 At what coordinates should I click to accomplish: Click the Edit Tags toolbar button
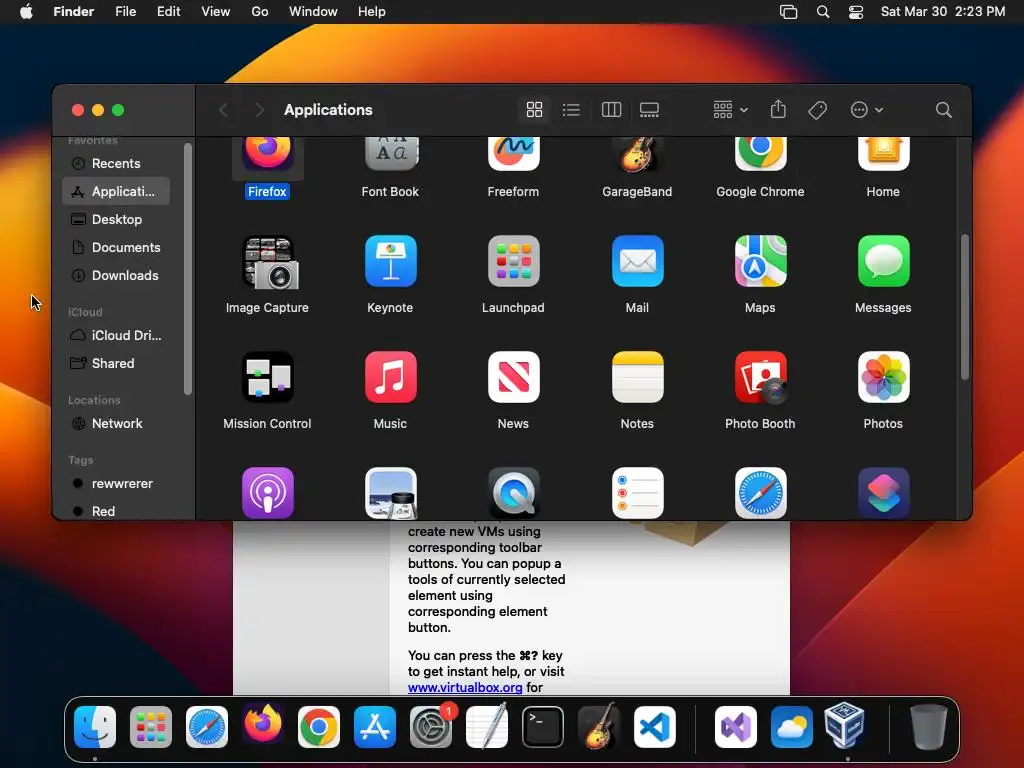tap(818, 110)
